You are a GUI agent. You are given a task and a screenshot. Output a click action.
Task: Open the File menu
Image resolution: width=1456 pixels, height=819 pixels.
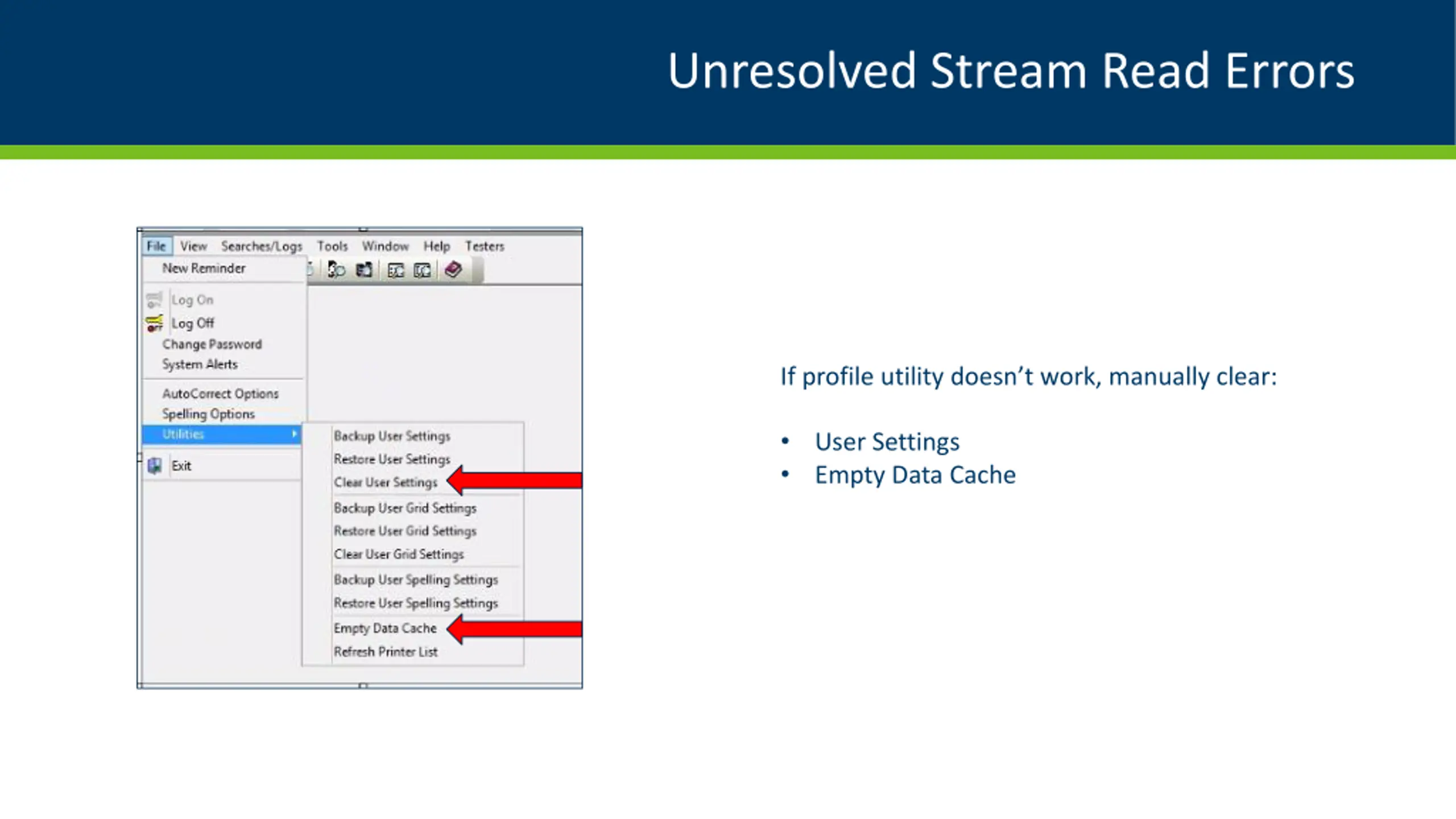click(x=156, y=246)
